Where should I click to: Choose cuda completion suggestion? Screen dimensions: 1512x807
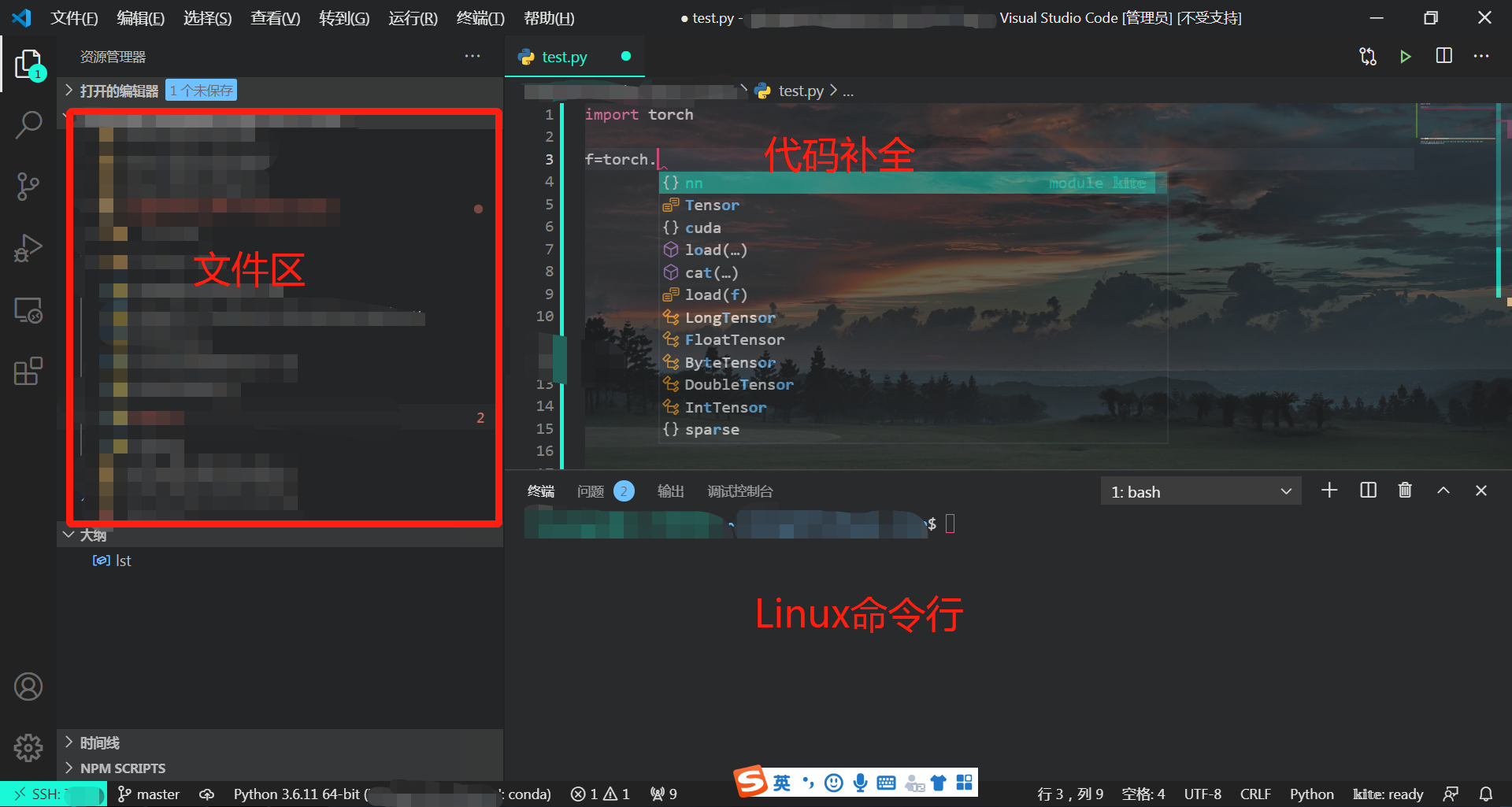(x=913, y=228)
